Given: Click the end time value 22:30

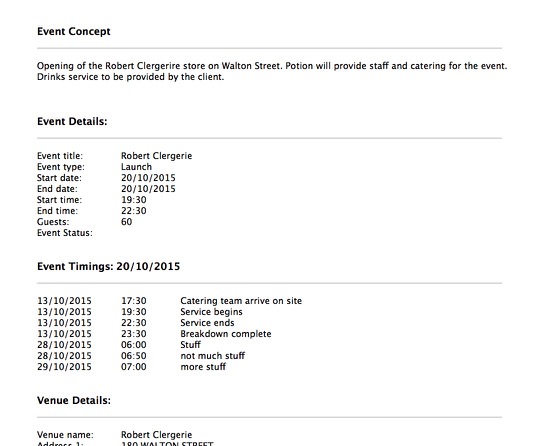Looking at the screenshot, I should pyautogui.click(x=134, y=211).
